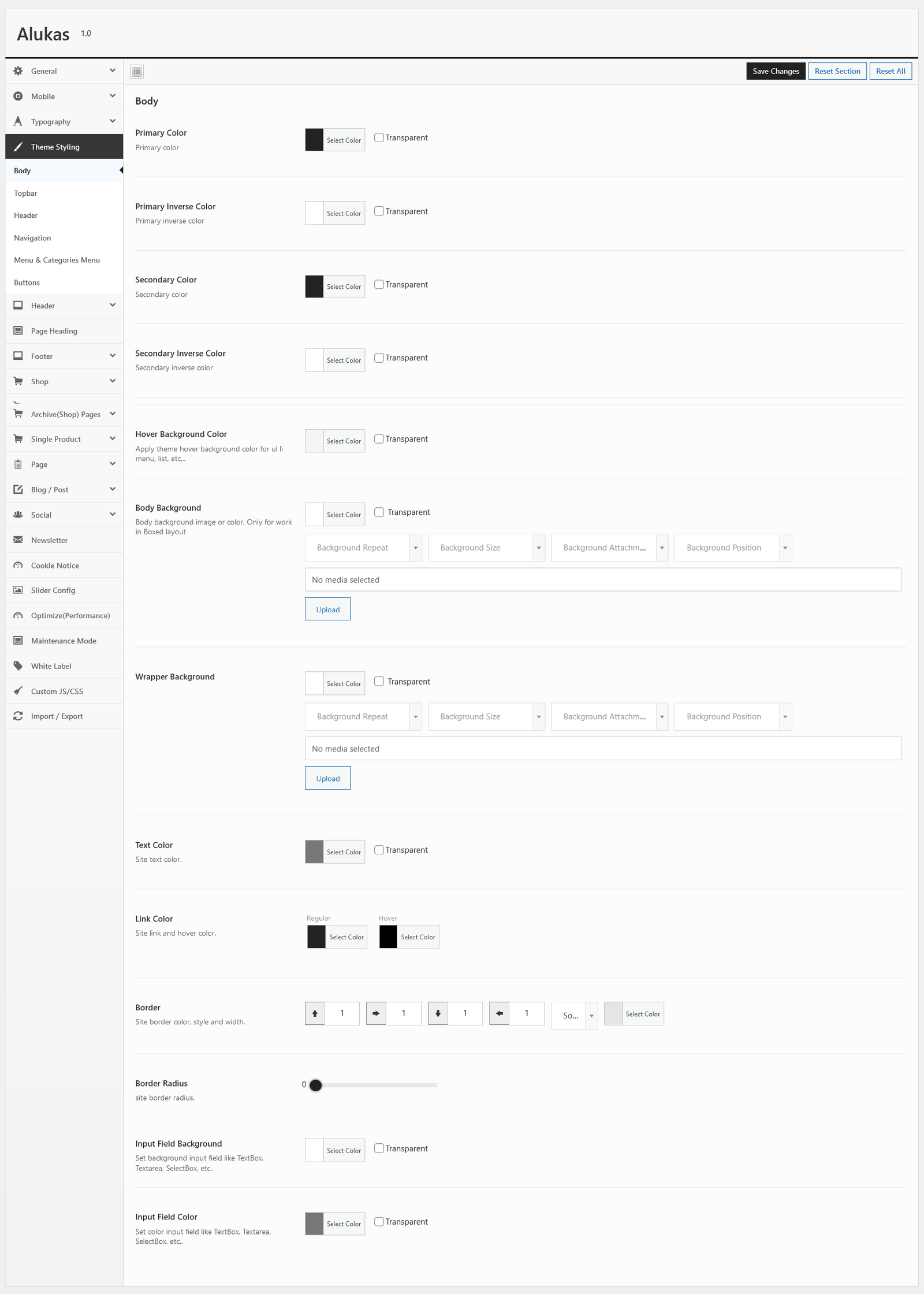Open the Body Background Repeat dropdown
924x1294 pixels.
point(363,548)
